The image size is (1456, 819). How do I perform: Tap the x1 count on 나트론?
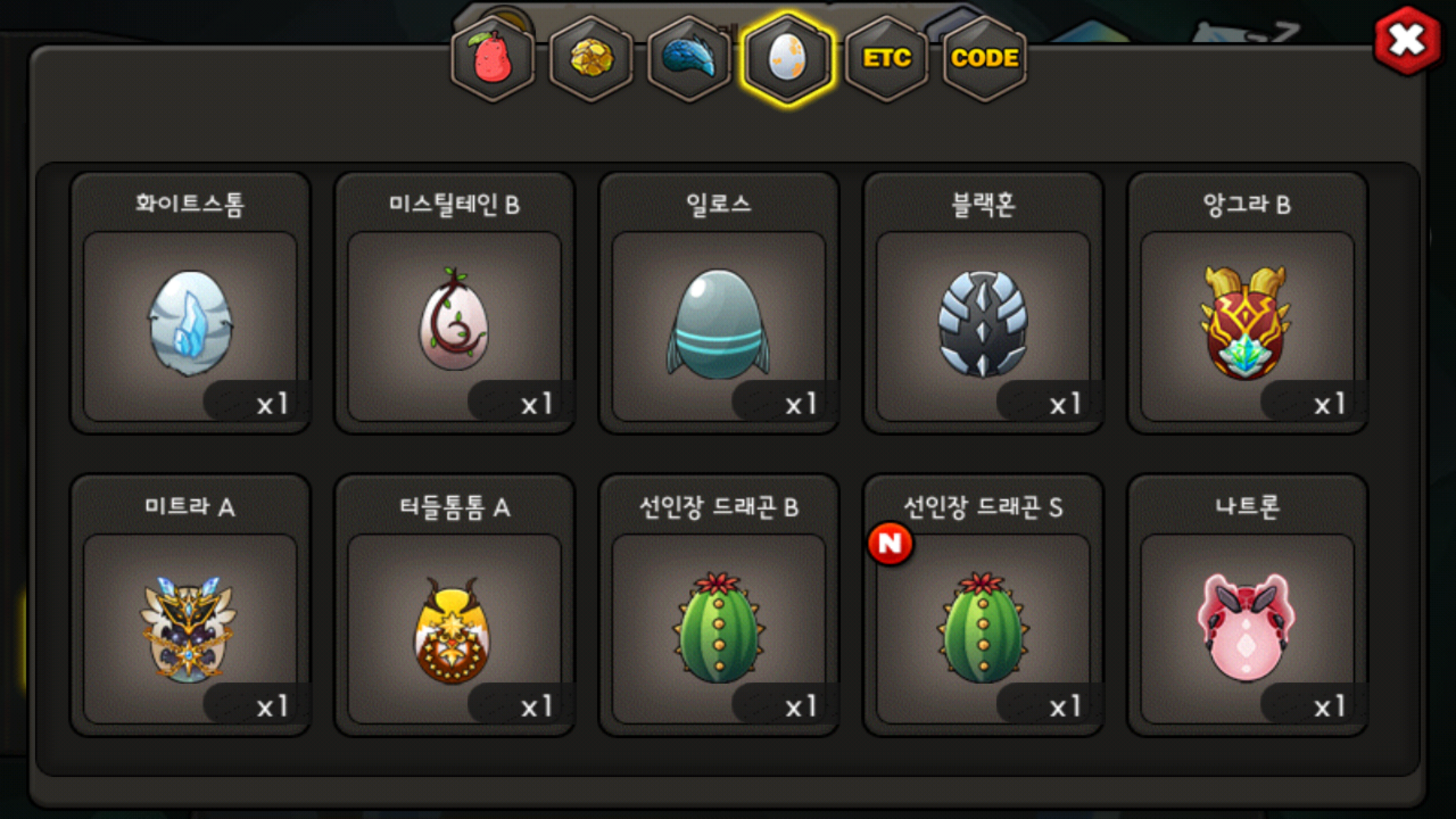1329,706
